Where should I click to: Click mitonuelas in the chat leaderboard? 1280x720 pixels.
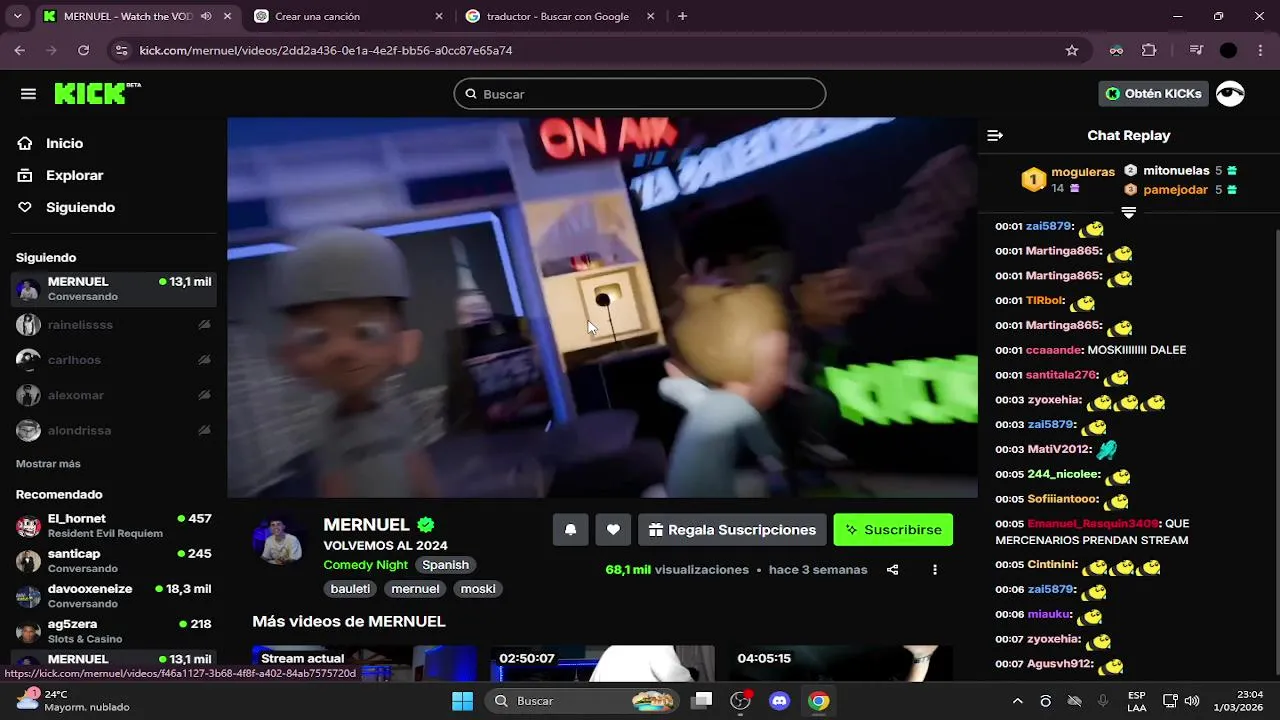(1176, 171)
